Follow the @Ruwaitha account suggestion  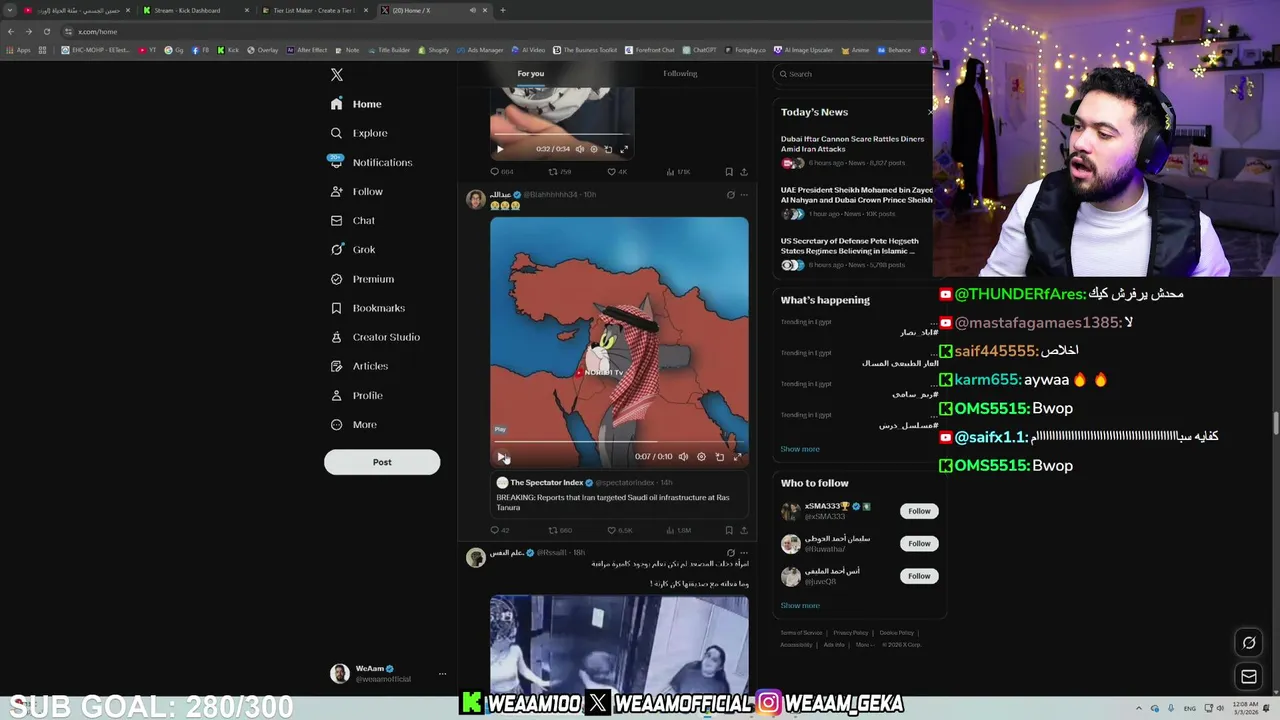tap(919, 543)
